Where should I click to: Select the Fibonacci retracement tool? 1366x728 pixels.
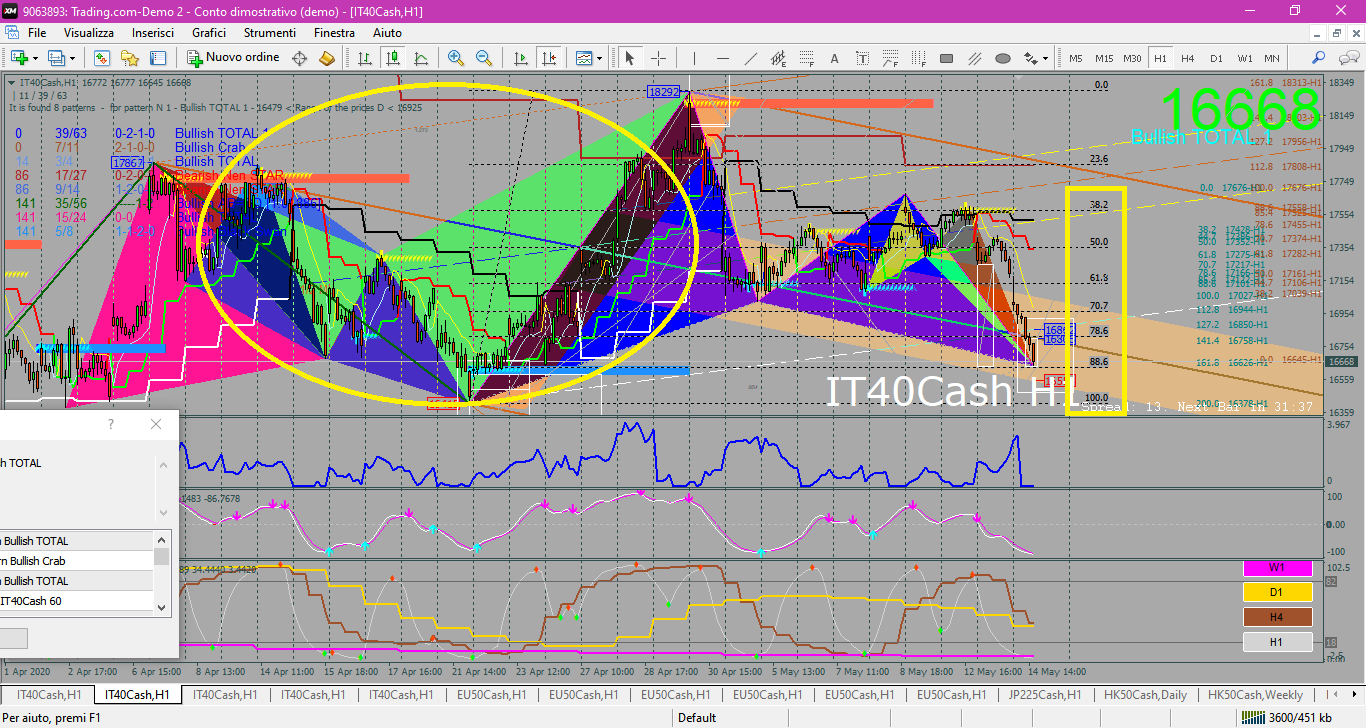pyautogui.click(x=806, y=58)
